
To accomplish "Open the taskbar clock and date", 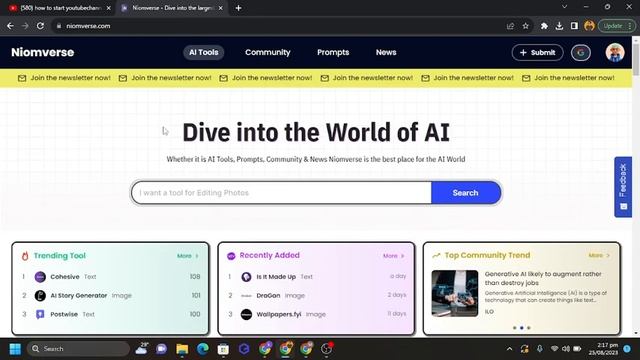I will click(603, 349).
